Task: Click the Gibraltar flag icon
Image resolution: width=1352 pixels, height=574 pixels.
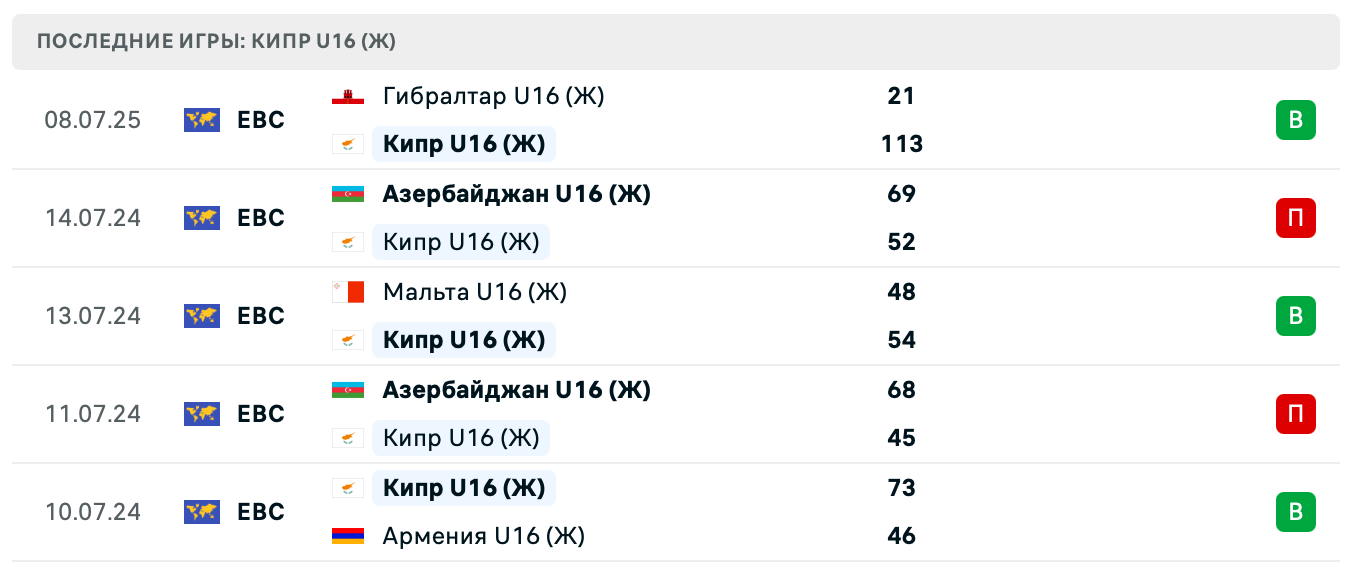Action: pyautogui.click(x=347, y=96)
